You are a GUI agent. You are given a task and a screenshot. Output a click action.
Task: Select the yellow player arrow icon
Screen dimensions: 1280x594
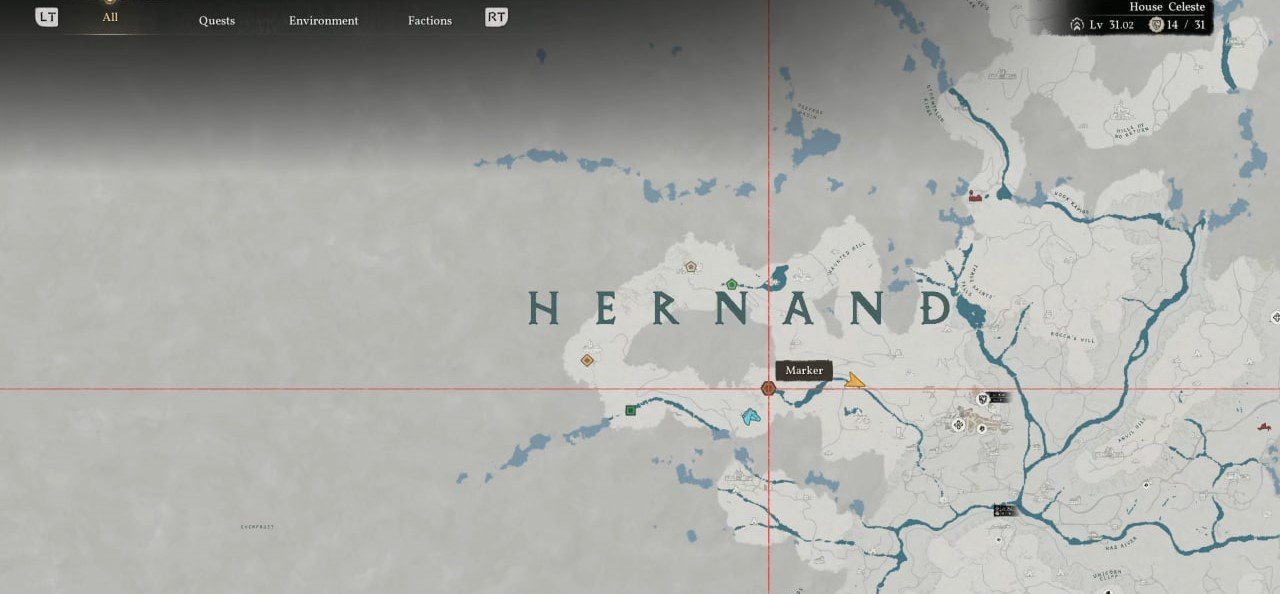click(854, 380)
